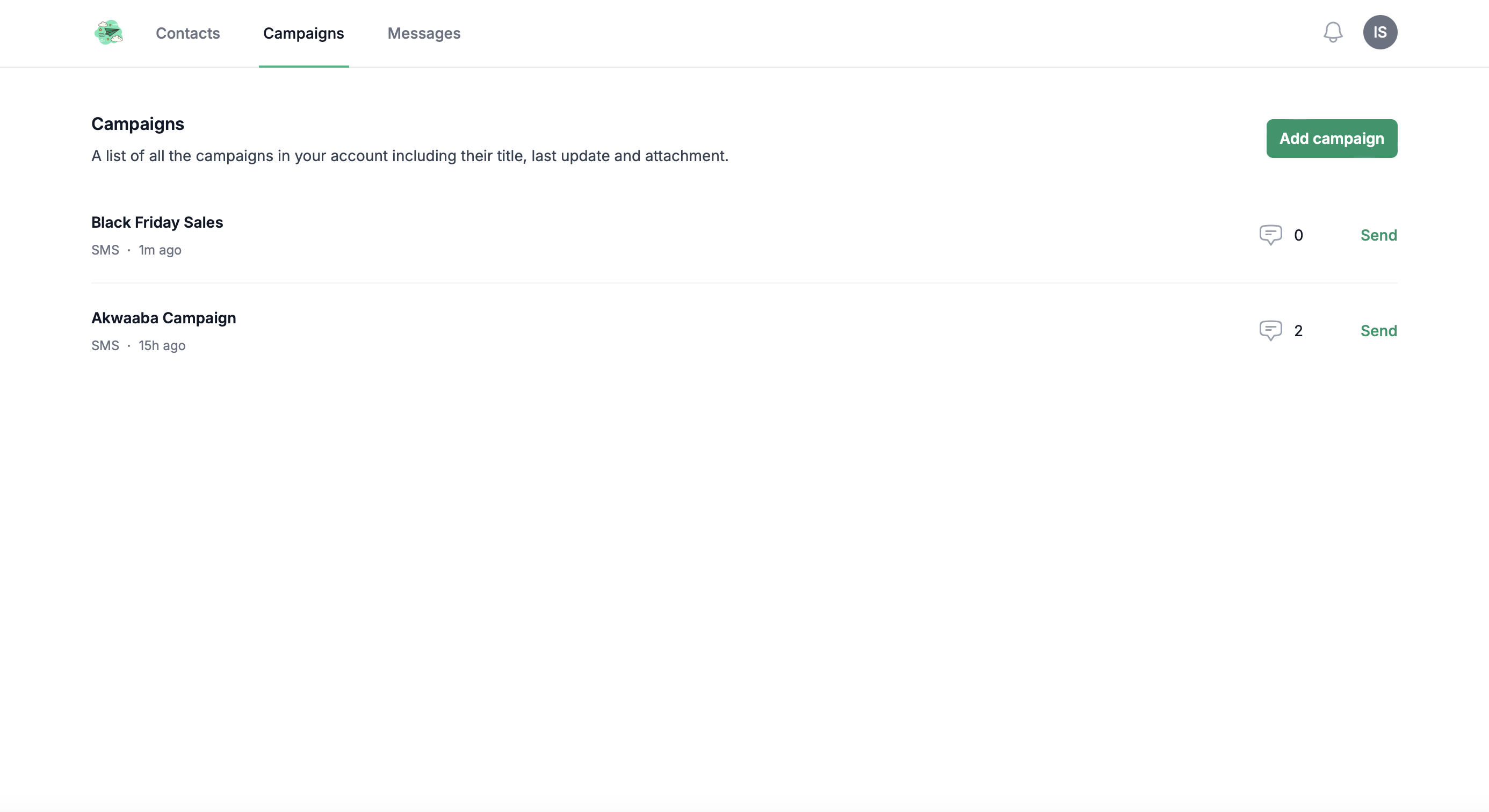Click the 15h ago timestamp on Akwaaba Campaign

[x=161, y=345]
